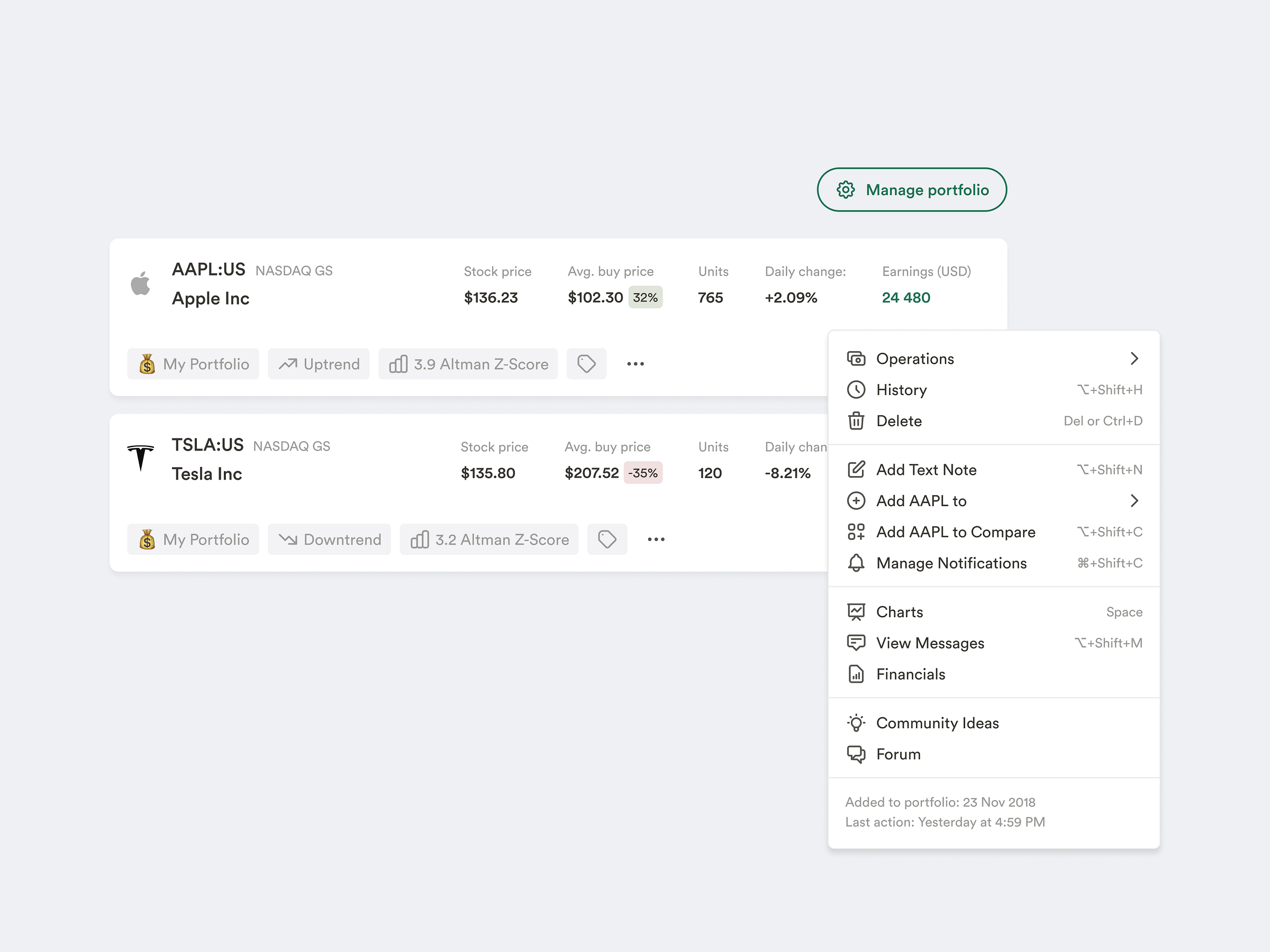Click the ellipsis on Apple Inc row
The height and width of the screenshot is (952, 1270).
pos(634,363)
